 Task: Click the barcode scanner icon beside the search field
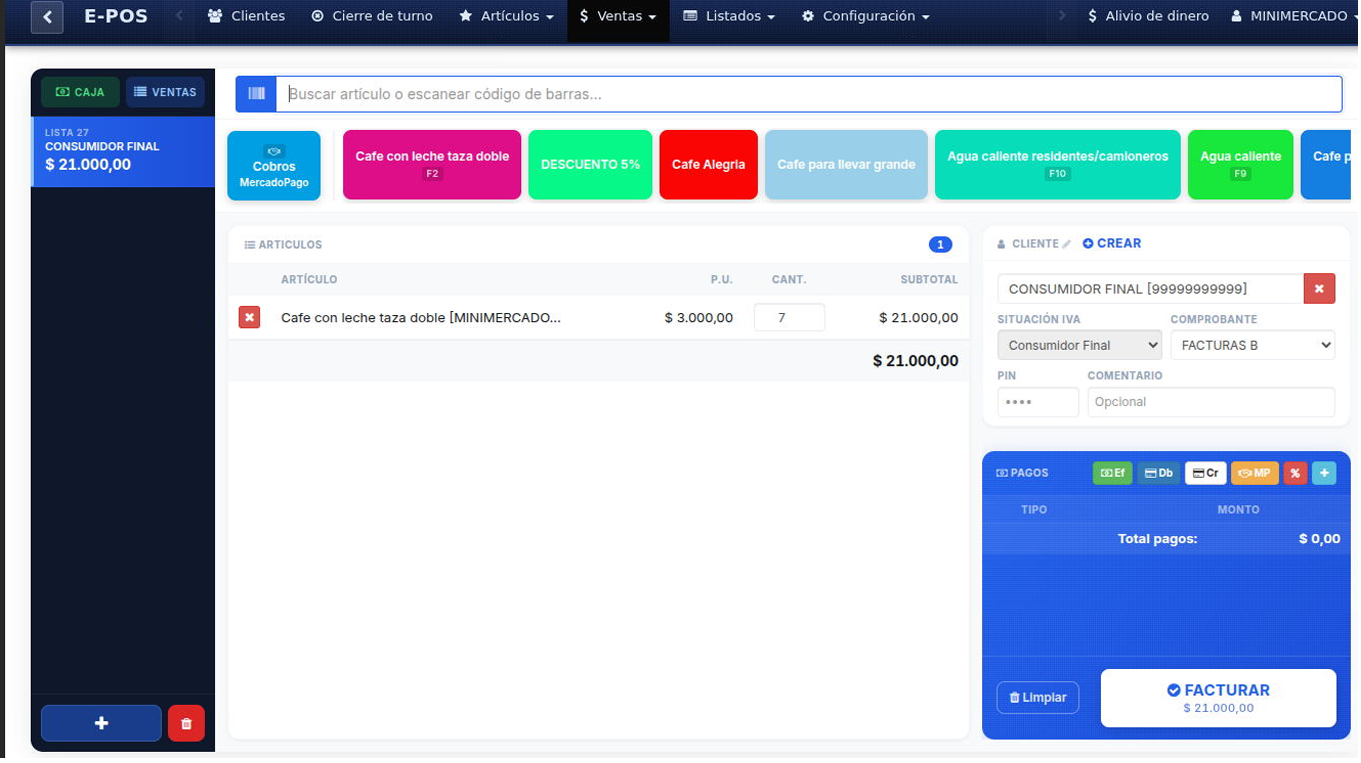coord(255,93)
